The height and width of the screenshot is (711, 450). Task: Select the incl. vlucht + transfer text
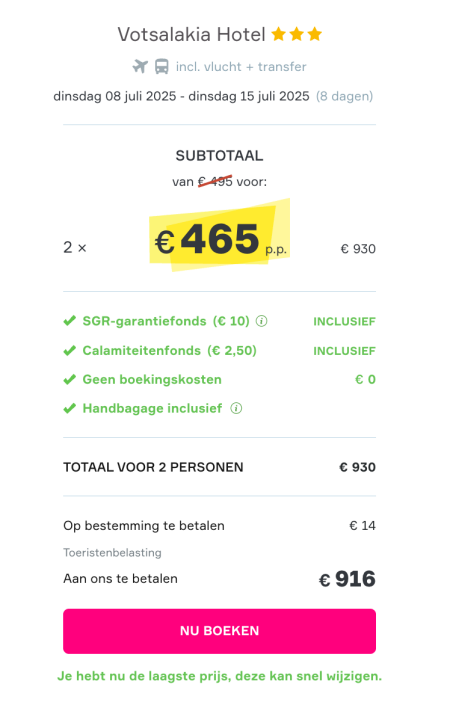pyautogui.click(x=241, y=67)
